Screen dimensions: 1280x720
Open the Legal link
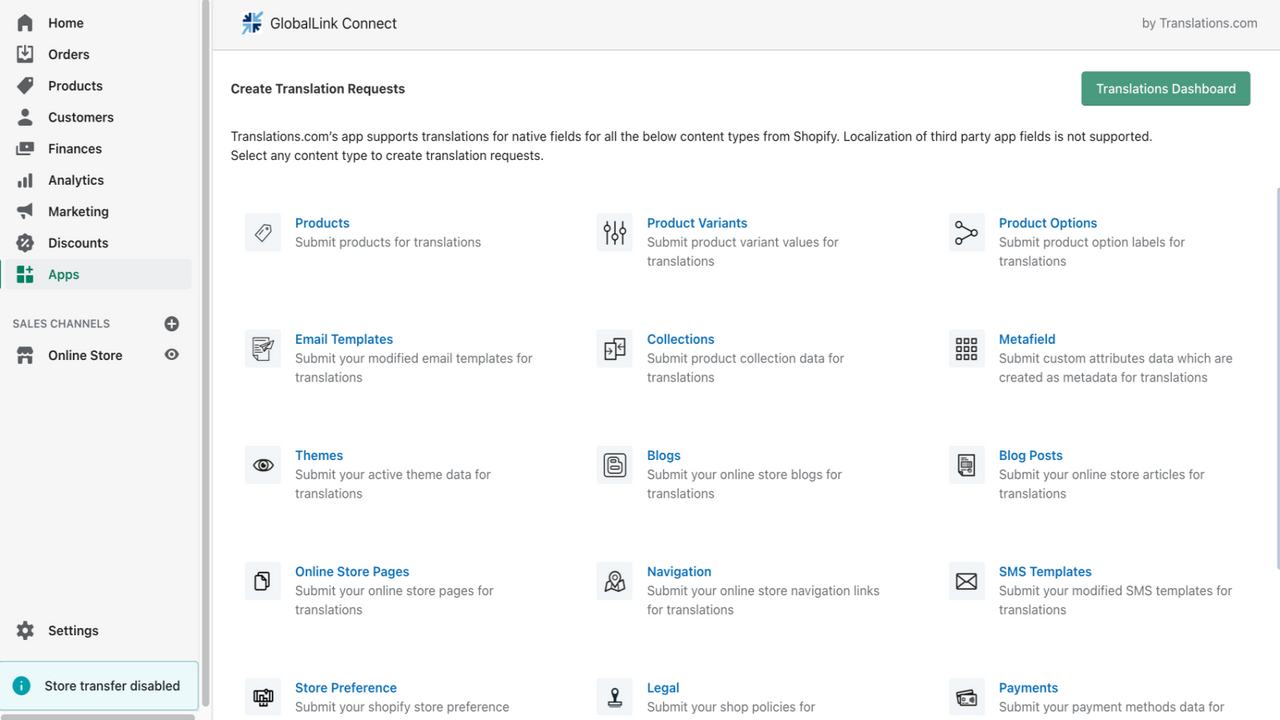pyautogui.click(x=663, y=687)
